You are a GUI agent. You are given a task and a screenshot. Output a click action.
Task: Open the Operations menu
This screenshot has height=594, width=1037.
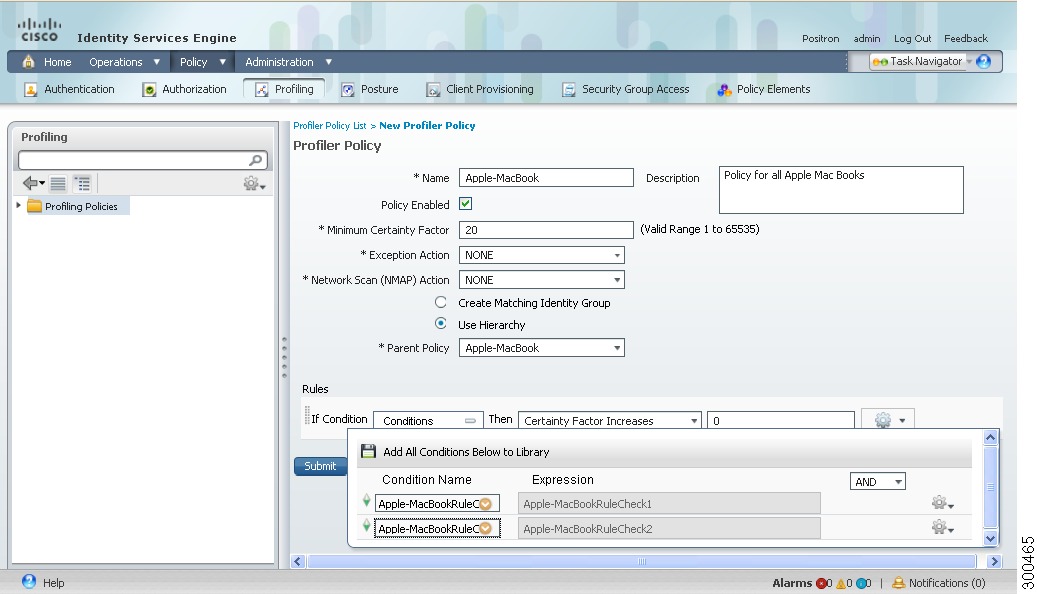[x=124, y=62]
